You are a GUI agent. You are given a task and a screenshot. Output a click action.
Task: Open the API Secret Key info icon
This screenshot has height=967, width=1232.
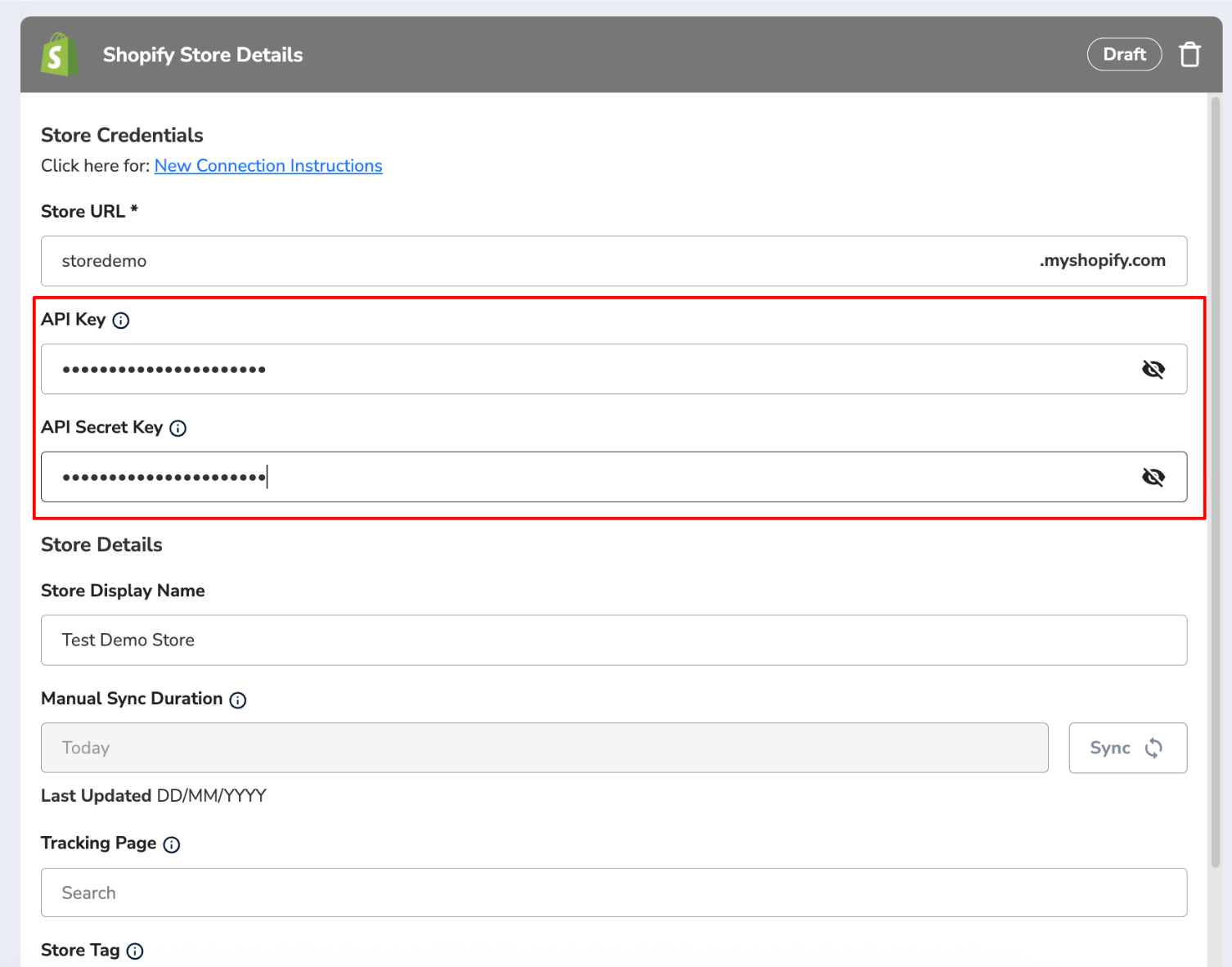[178, 428]
